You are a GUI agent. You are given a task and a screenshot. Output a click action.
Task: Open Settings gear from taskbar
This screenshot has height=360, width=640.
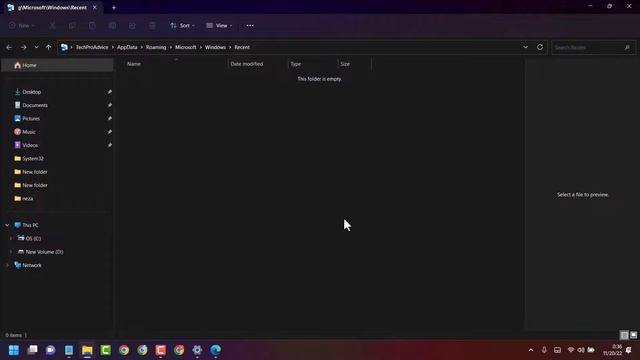click(x=197, y=350)
